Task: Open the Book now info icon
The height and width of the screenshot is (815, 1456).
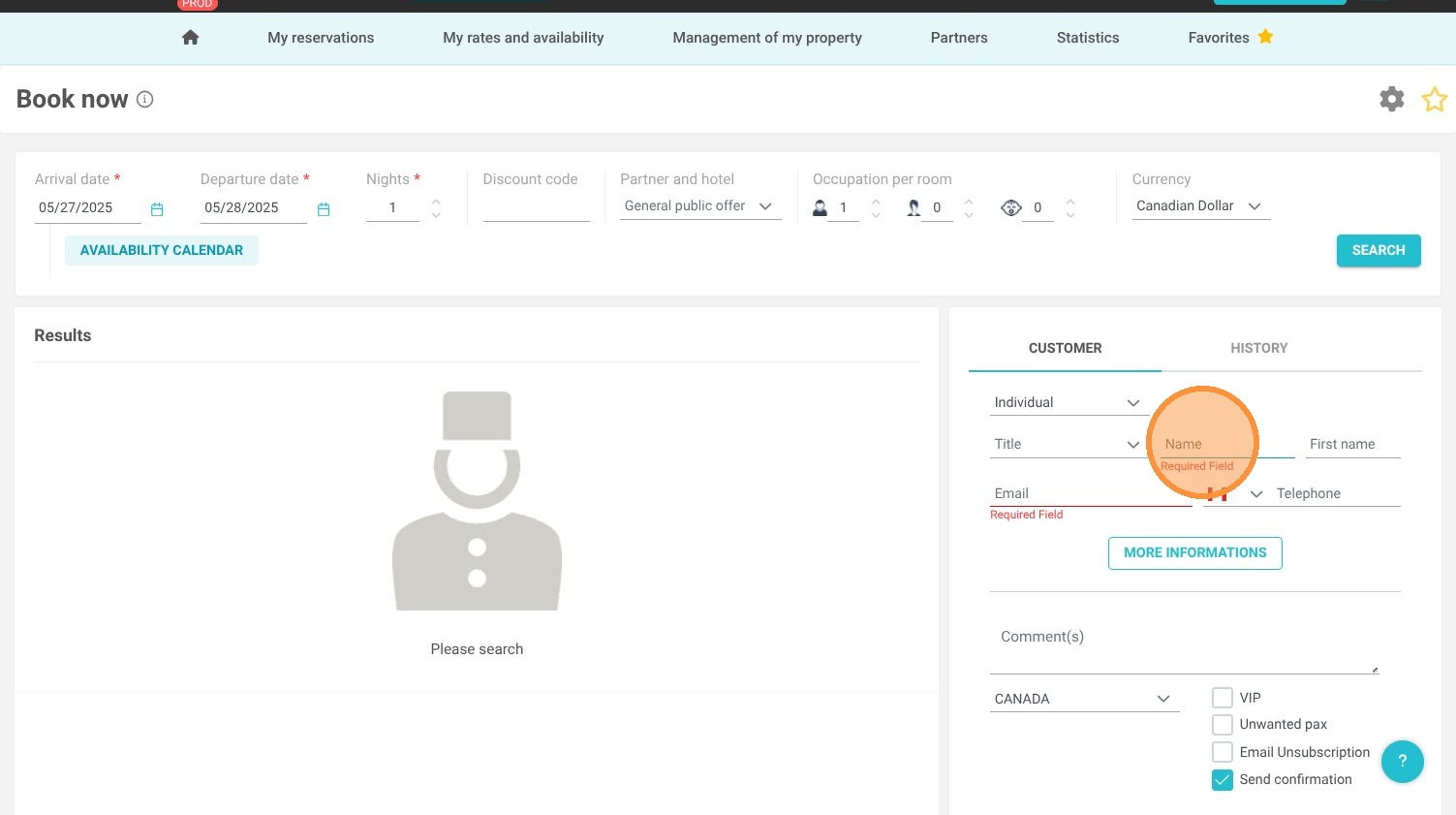Action: [145, 99]
